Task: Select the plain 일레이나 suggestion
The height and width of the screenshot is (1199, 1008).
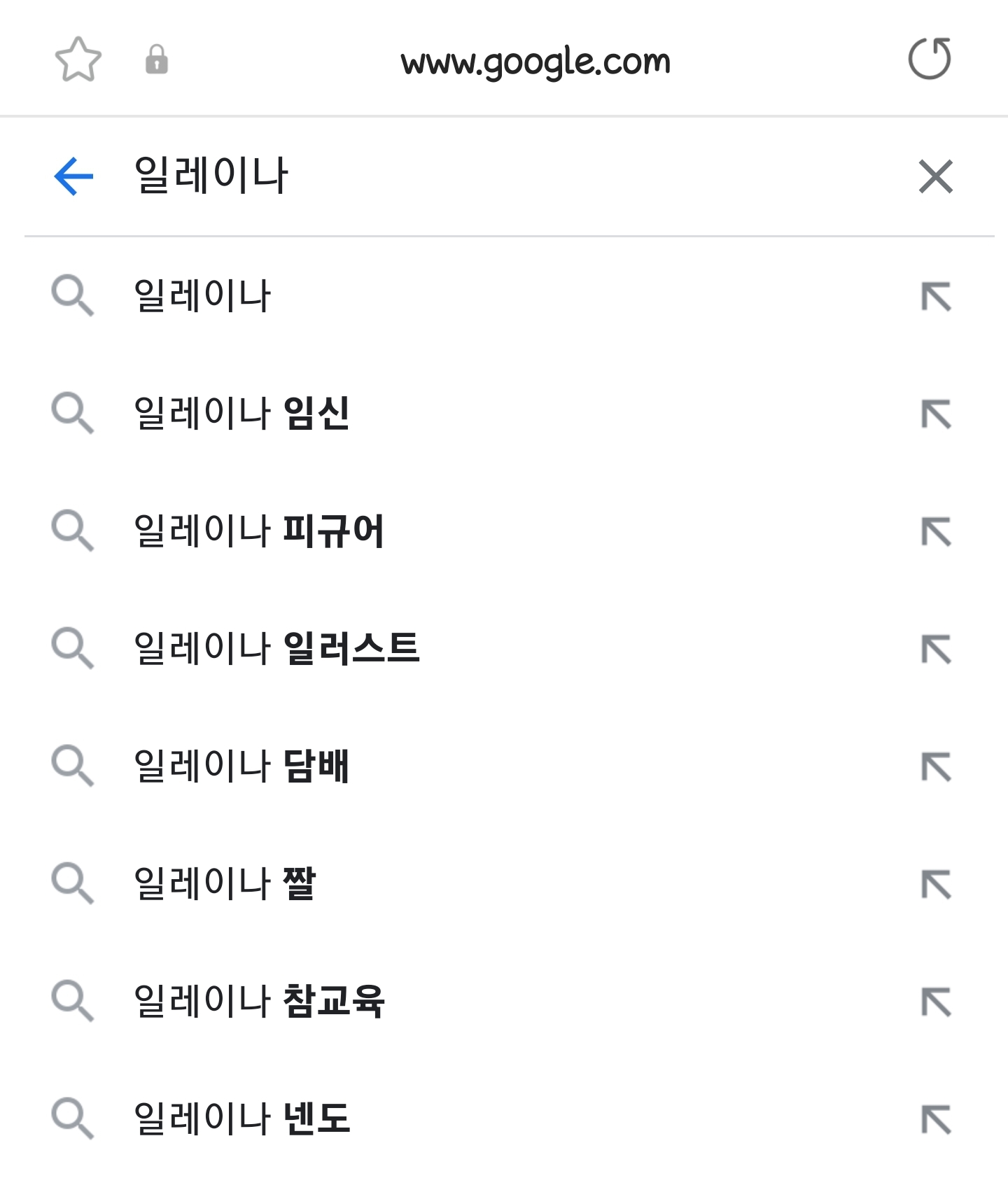Action: (504, 296)
